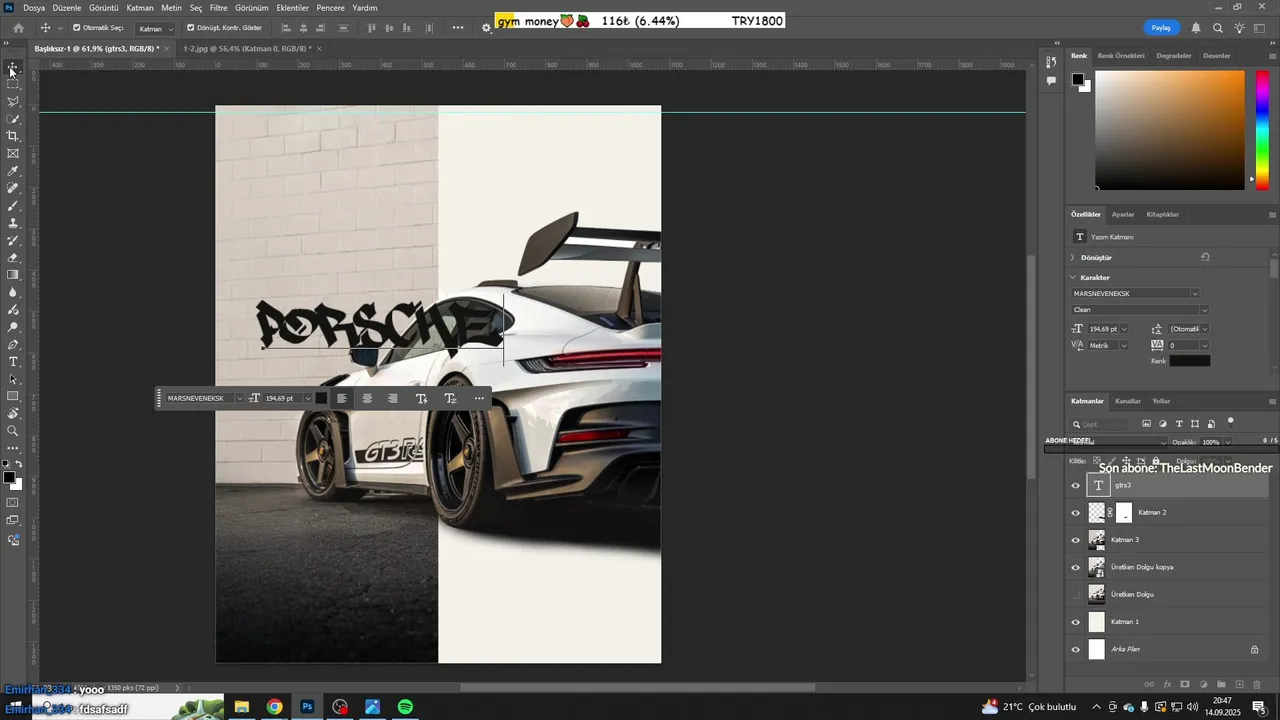
Task: Select the Move tool in the toolbar
Action: tap(13, 67)
